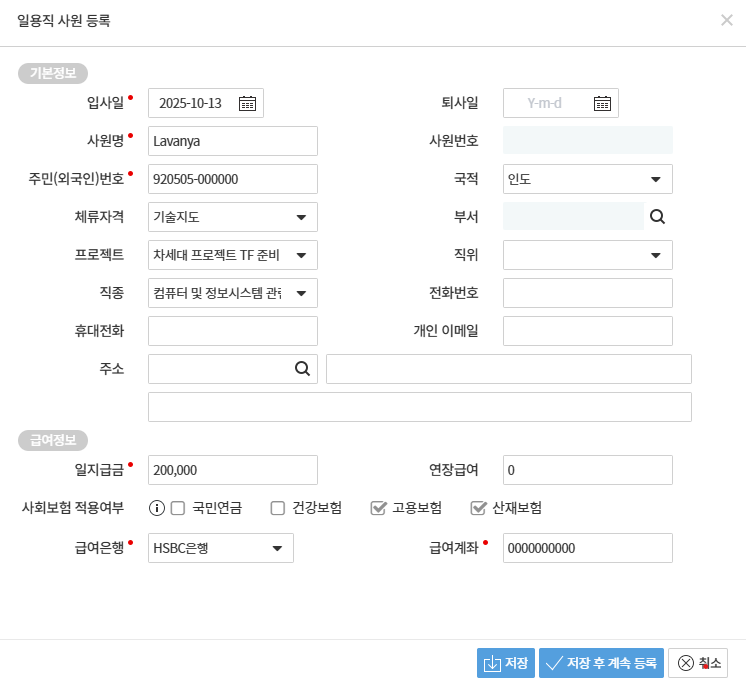
Task: Toggle the 산재보험 checkbox
Action: pos(478,508)
